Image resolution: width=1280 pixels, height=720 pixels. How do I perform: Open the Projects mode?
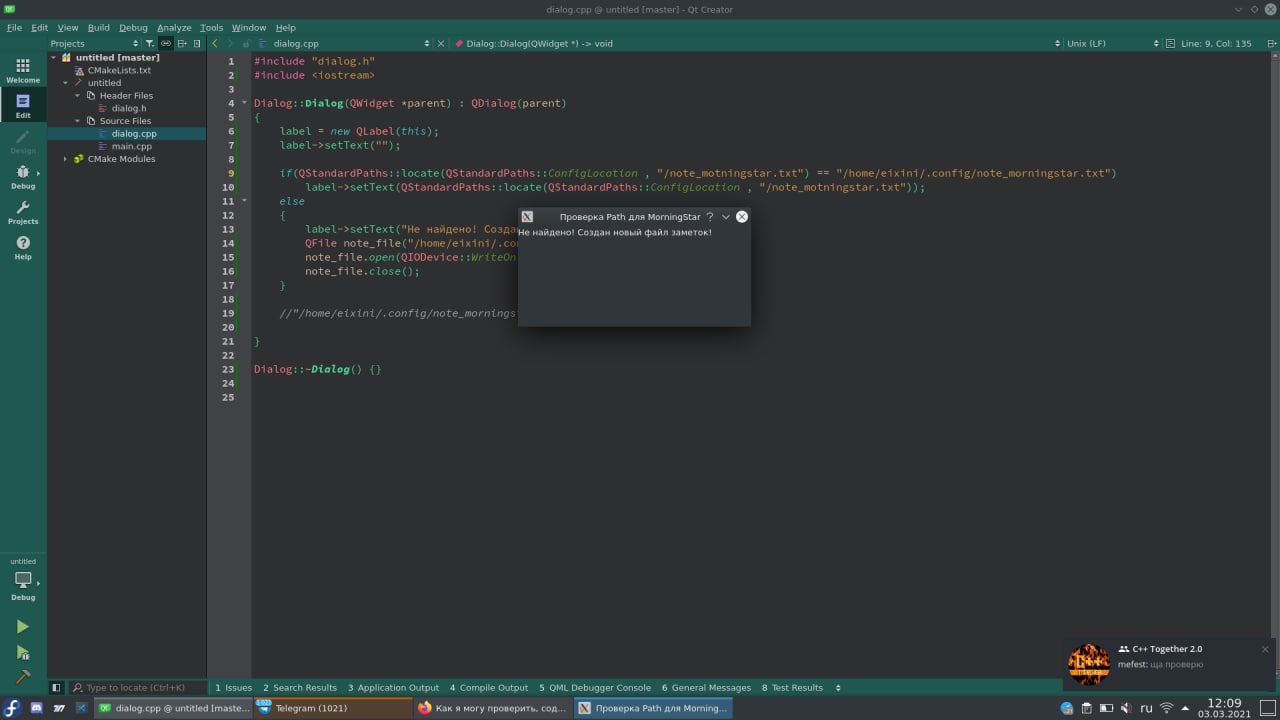click(x=23, y=212)
